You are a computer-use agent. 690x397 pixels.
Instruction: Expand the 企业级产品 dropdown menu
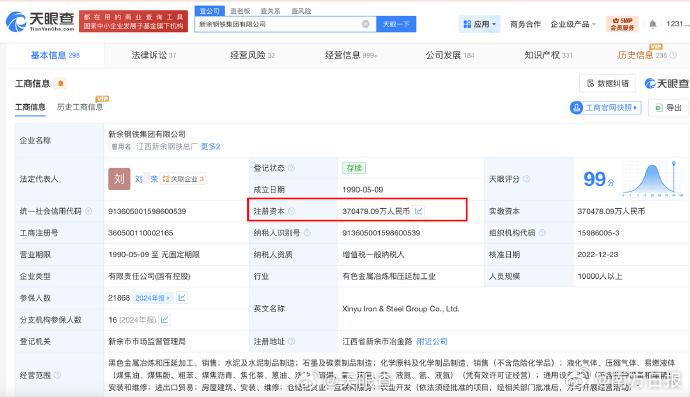point(573,24)
